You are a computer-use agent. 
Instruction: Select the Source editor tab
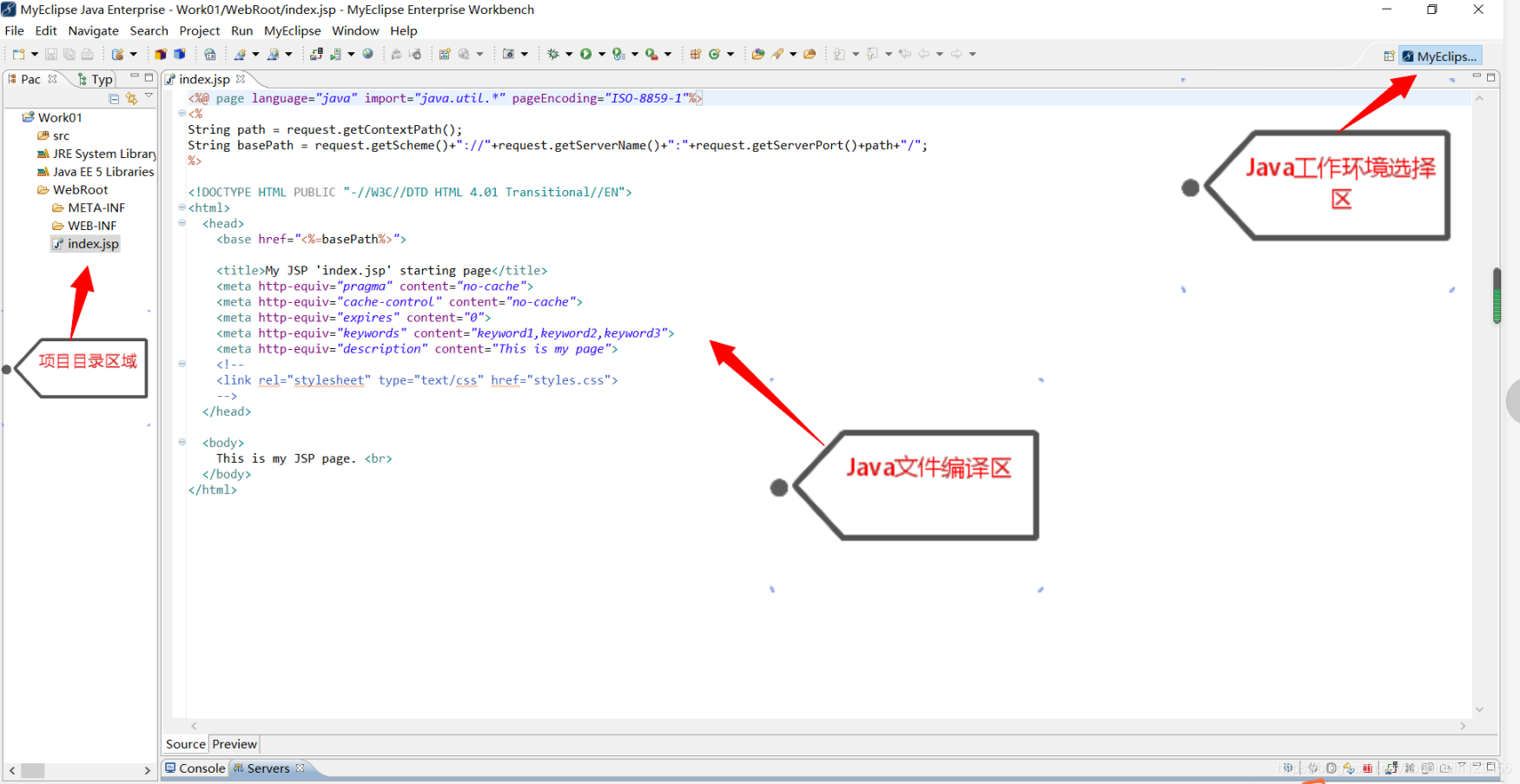pos(186,744)
